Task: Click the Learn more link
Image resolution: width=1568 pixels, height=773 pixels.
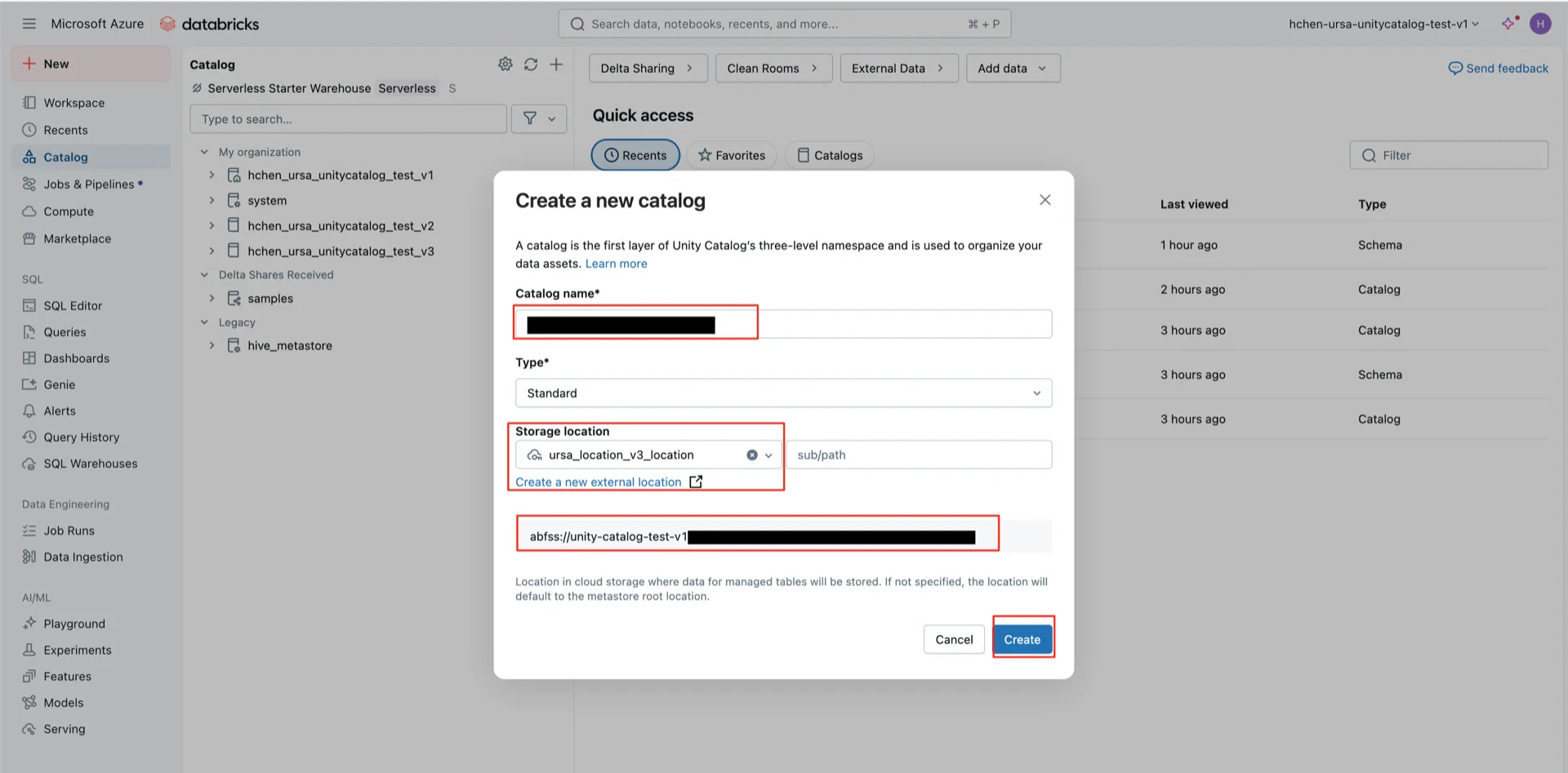Action: pos(616,264)
